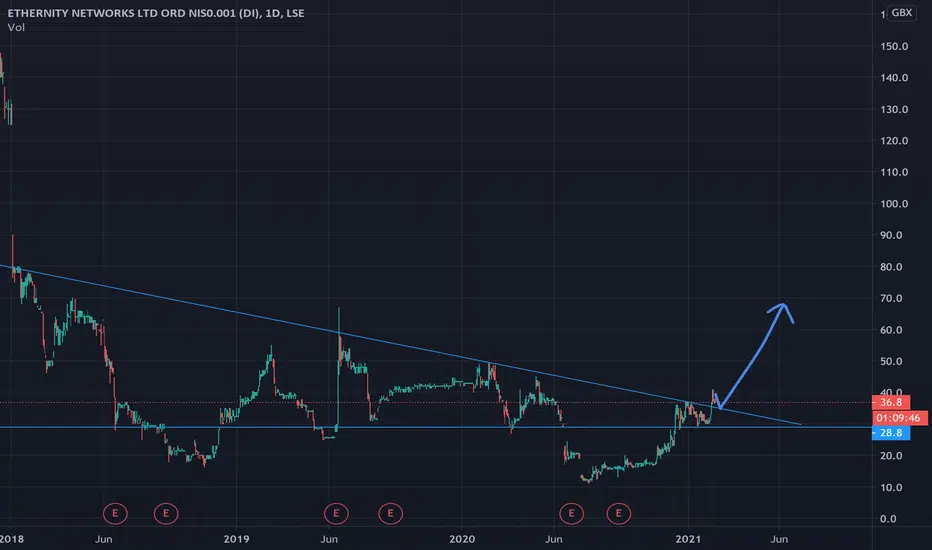Click the Jun label between 2018 and 2019
The height and width of the screenshot is (550, 932).
point(103,539)
